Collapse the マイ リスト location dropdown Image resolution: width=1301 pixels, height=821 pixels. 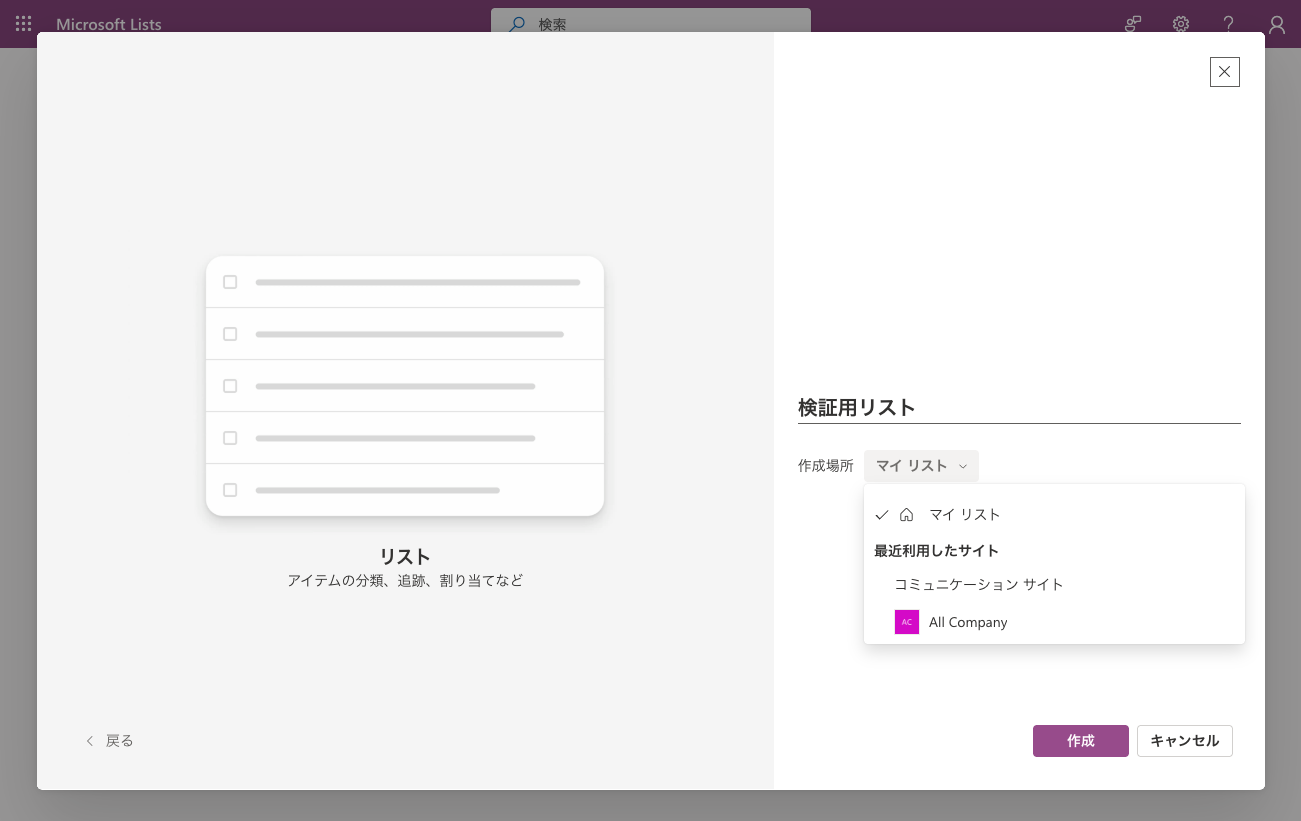(x=921, y=466)
